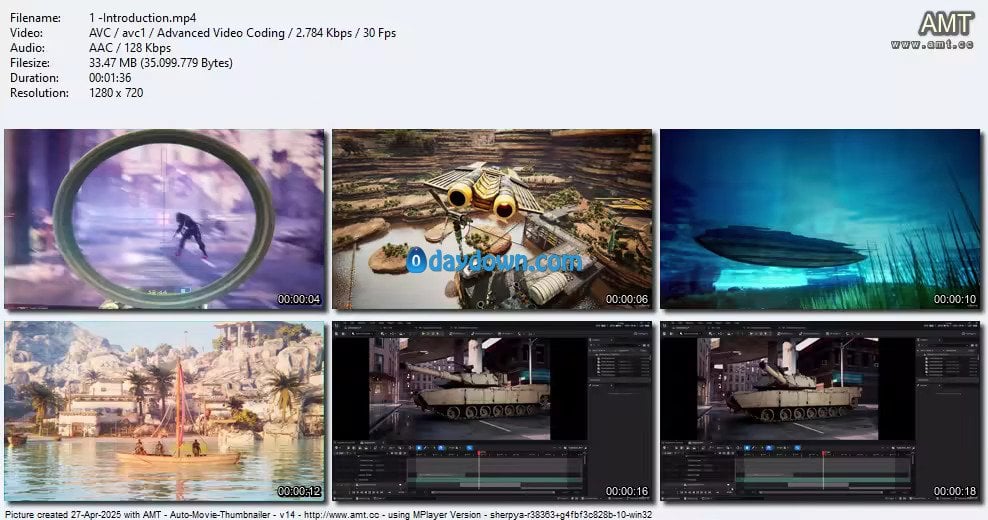Image resolution: width=988 pixels, height=520 pixels.
Task: Click the Video: label
Action: pos(26,33)
